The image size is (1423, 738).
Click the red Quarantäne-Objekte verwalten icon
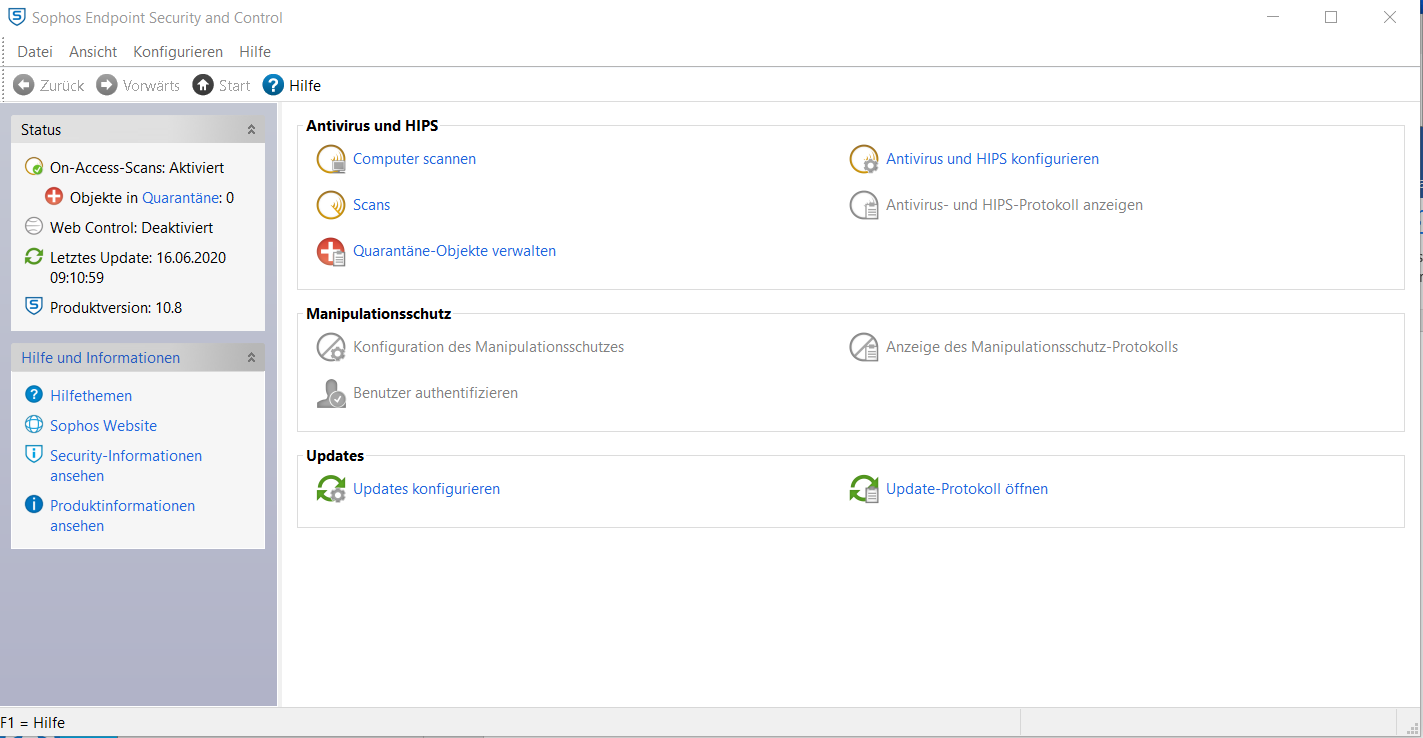(x=331, y=251)
